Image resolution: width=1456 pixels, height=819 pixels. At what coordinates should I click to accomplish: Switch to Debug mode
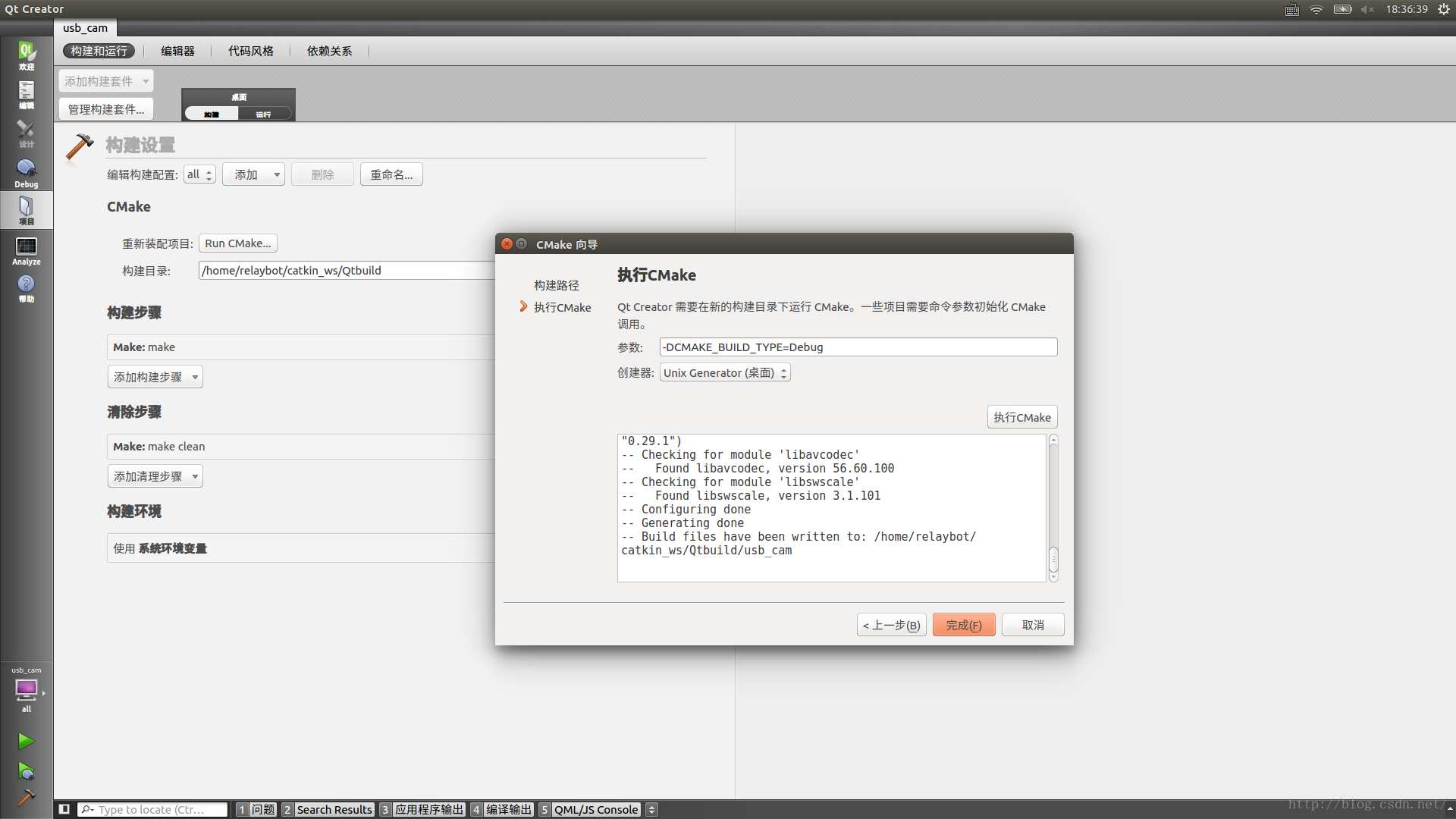tap(27, 173)
